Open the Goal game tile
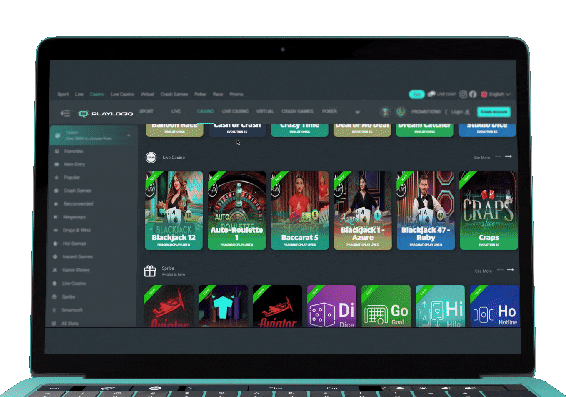Screen dimensions: 566x397 coord(386,306)
